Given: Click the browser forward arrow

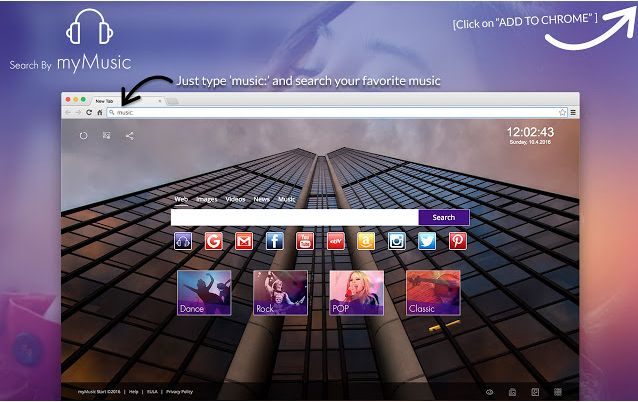Looking at the screenshot, I should point(78,112).
